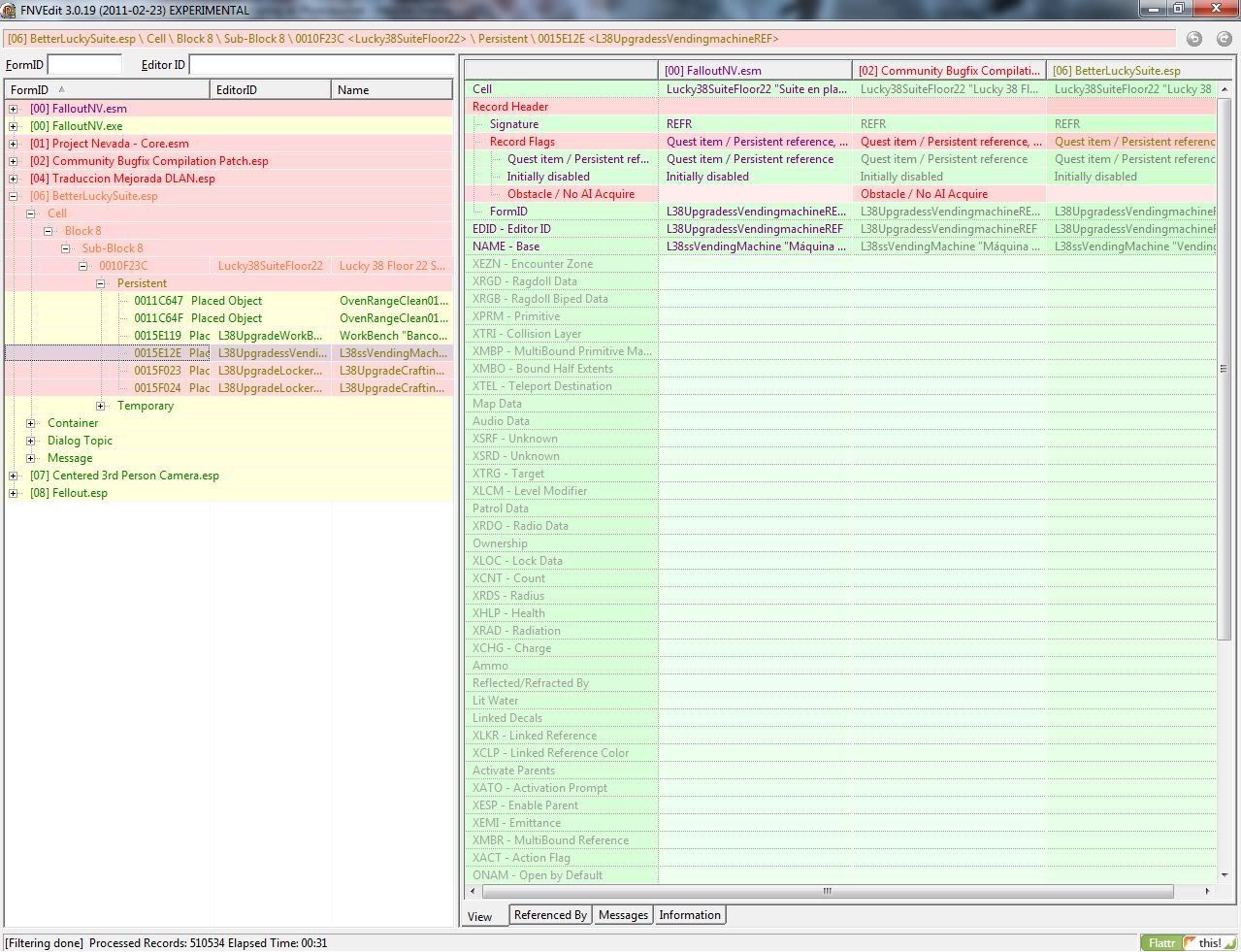This screenshot has width=1241, height=952.
Task: Focus the FormID search field
Action: pyautogui.click(x=84, y=65)
